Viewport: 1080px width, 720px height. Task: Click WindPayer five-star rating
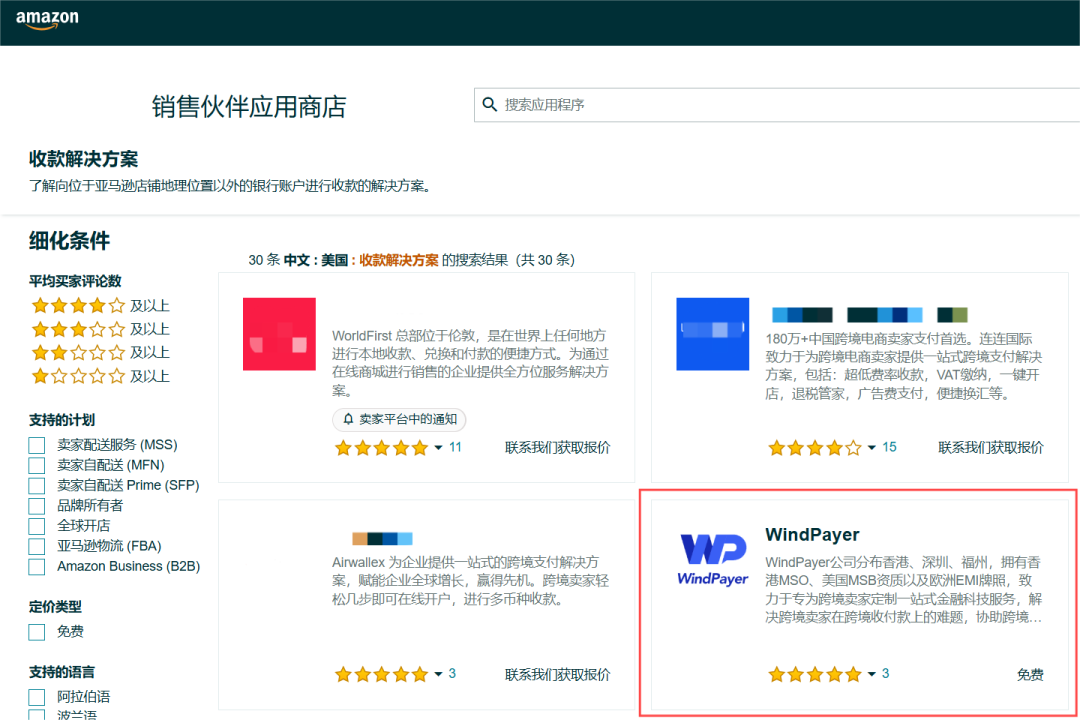coord(815,675)
